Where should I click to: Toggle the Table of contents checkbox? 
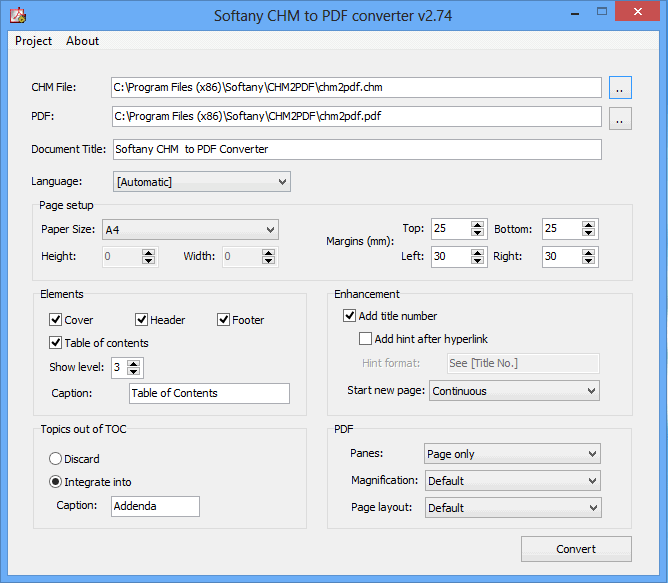point(56,343)
